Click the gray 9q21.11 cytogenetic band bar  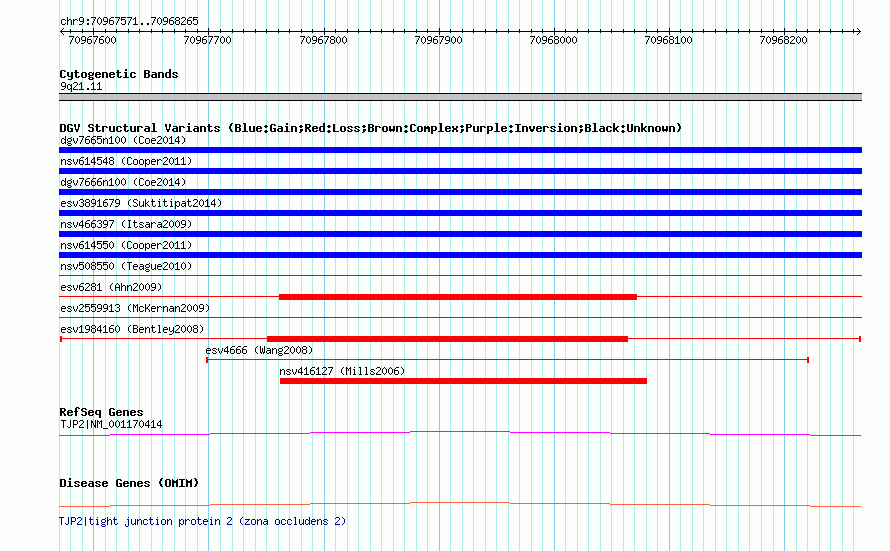[460, 97]
